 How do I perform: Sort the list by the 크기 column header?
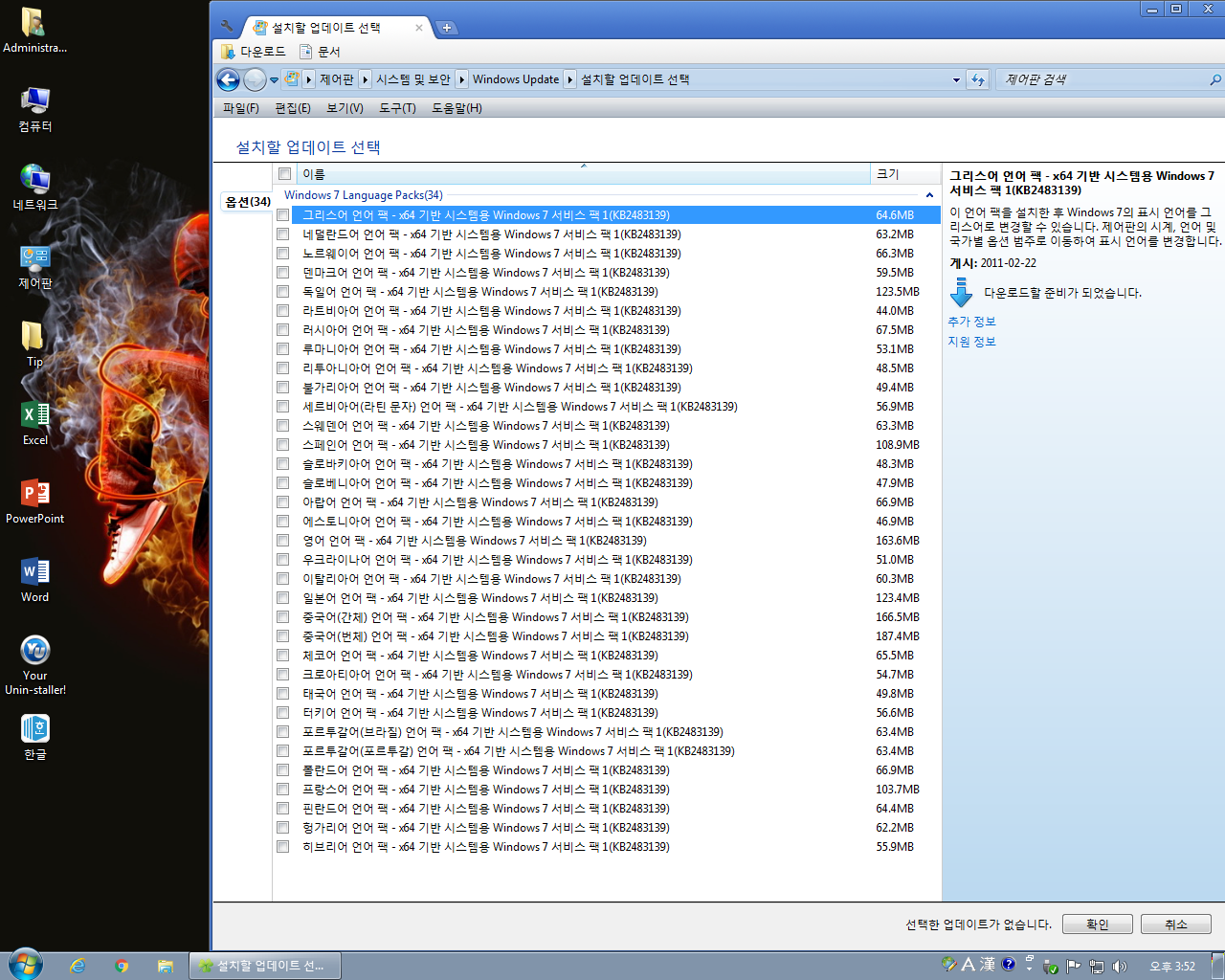pyautogui.click(x=905, y=174)
